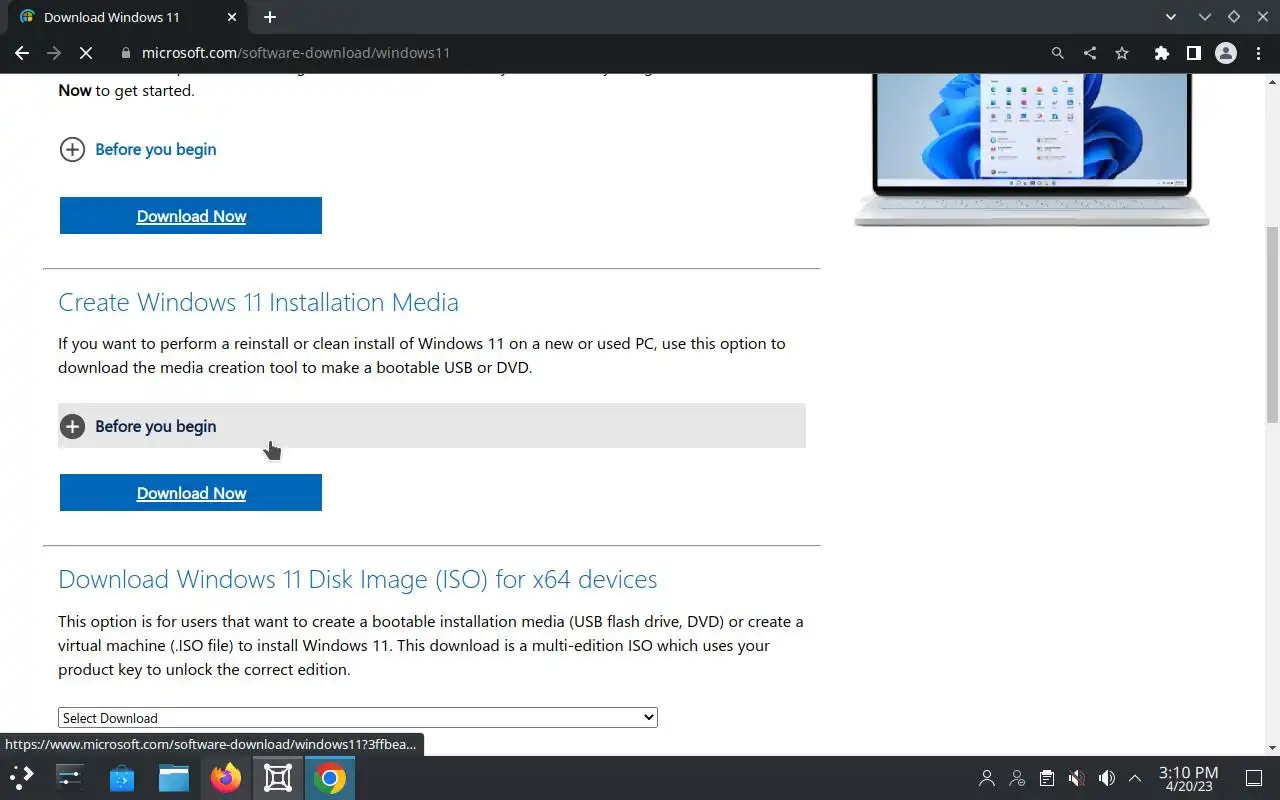Open the tab search chevron in title bar
1280x800 pixels.
pos(1171,17)
